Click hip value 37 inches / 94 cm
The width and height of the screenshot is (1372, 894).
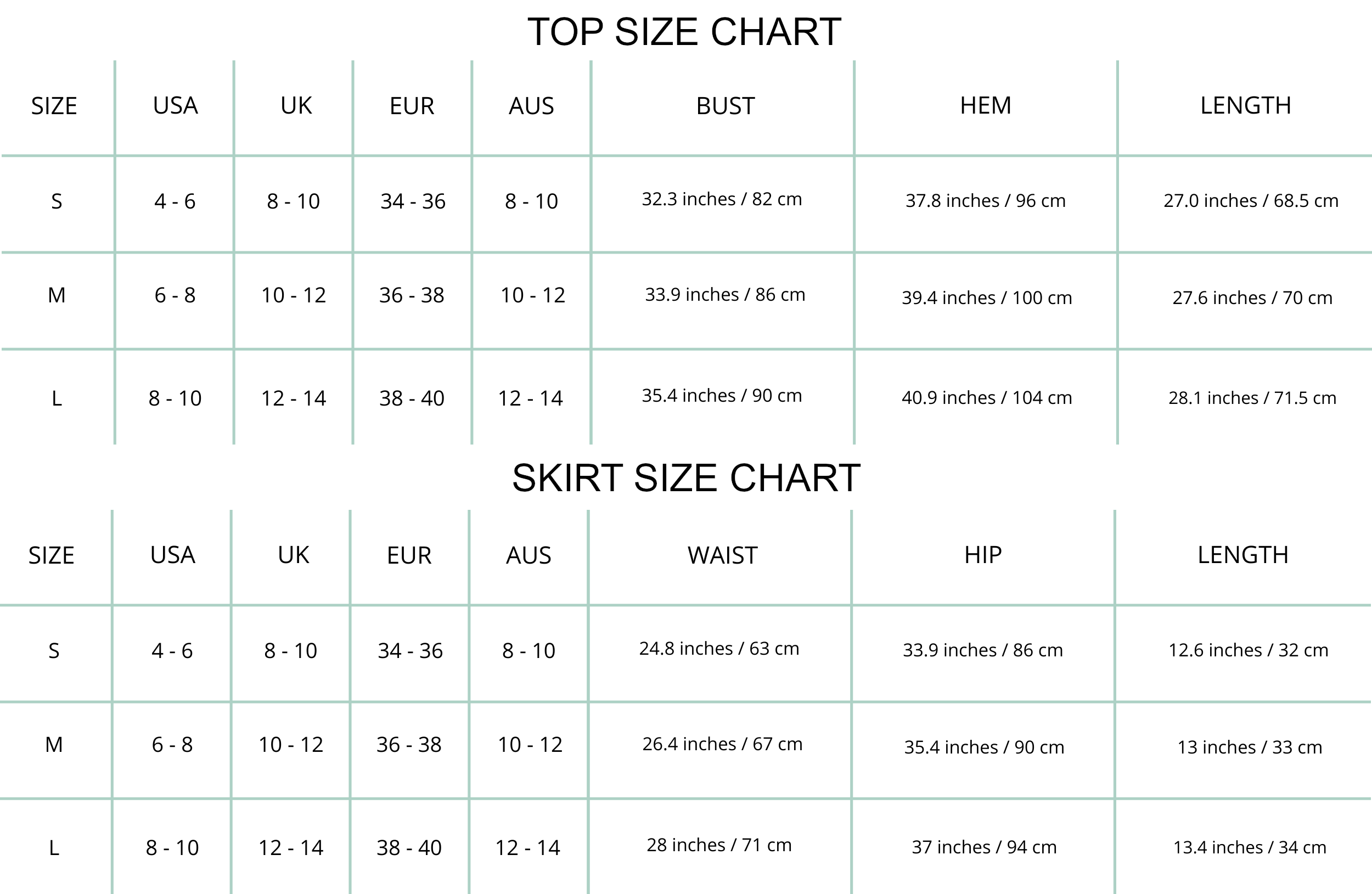click(984, 848)
